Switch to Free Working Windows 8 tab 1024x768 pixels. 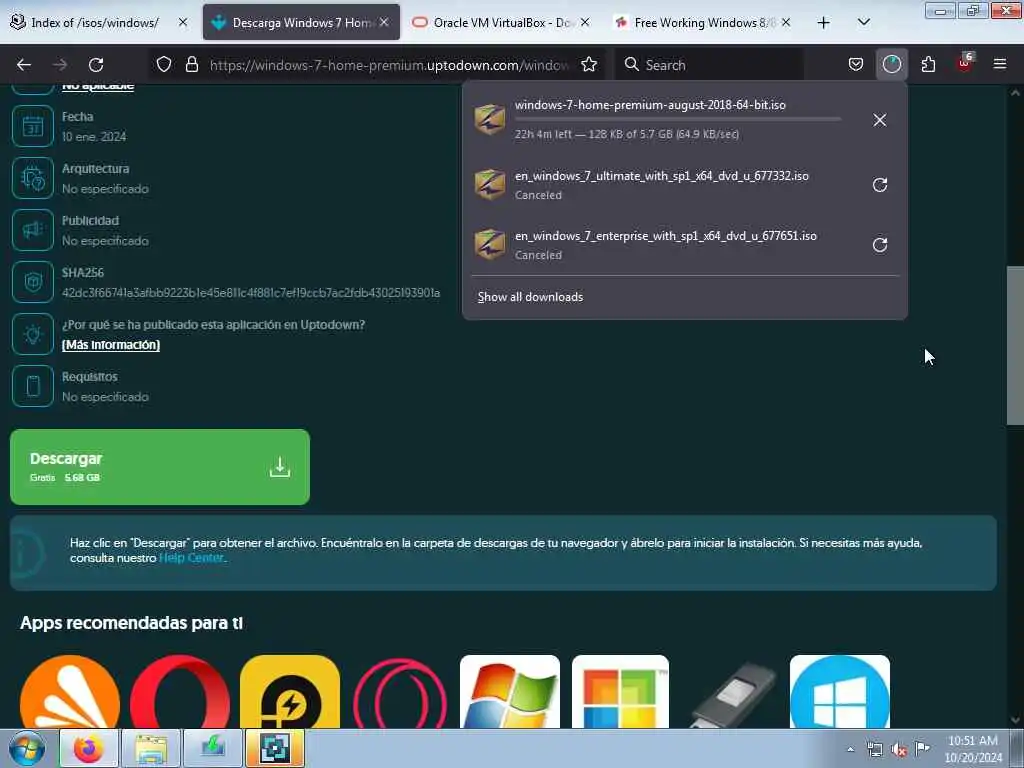coord(702,22)
